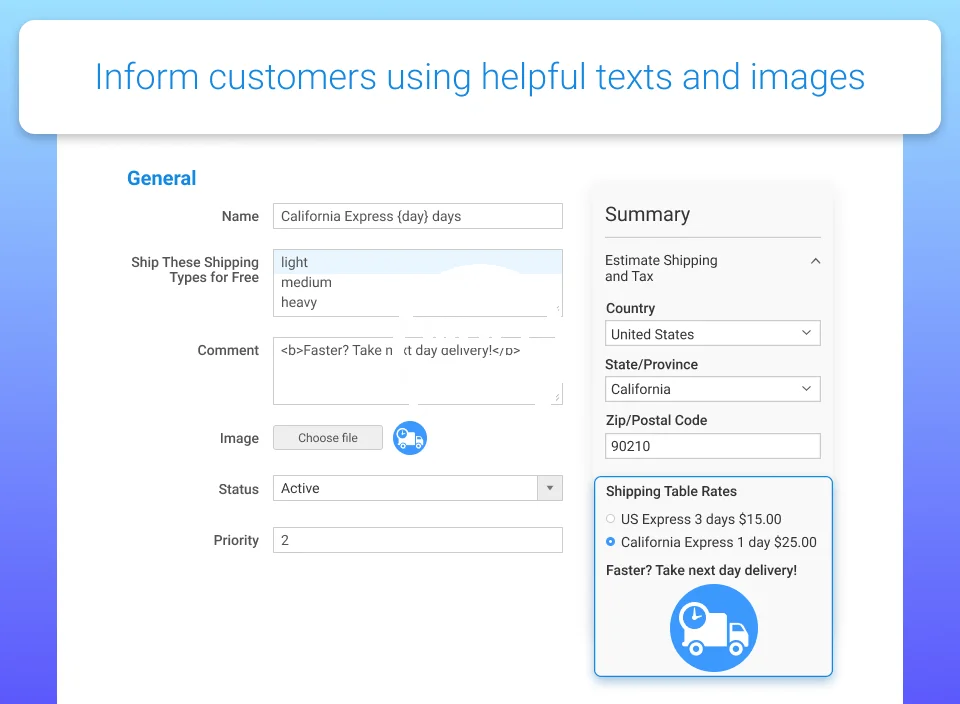Click the General section heading

click(x=161, y=178)
